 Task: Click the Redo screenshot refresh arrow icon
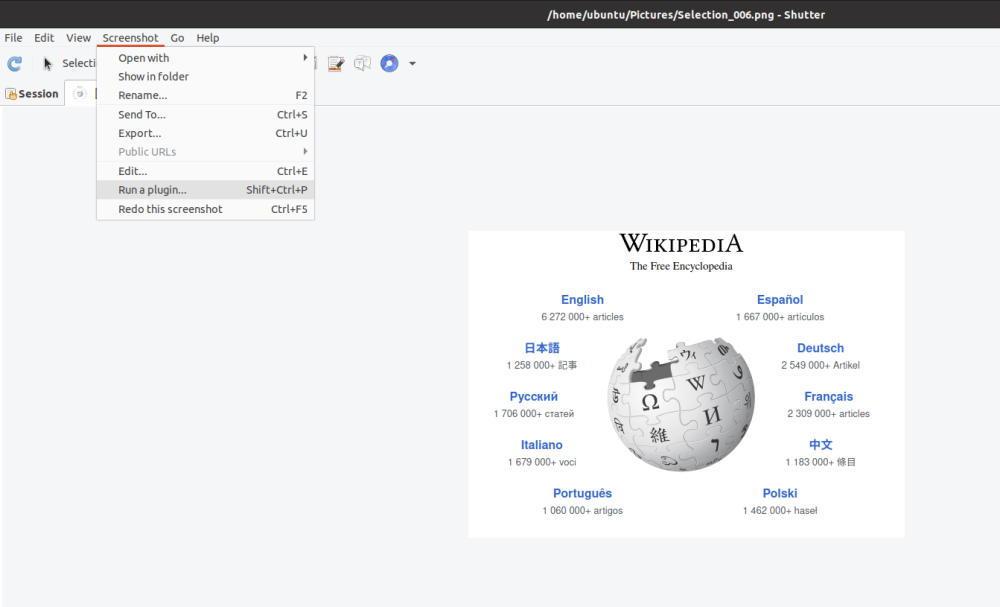(x=15, y=63)
